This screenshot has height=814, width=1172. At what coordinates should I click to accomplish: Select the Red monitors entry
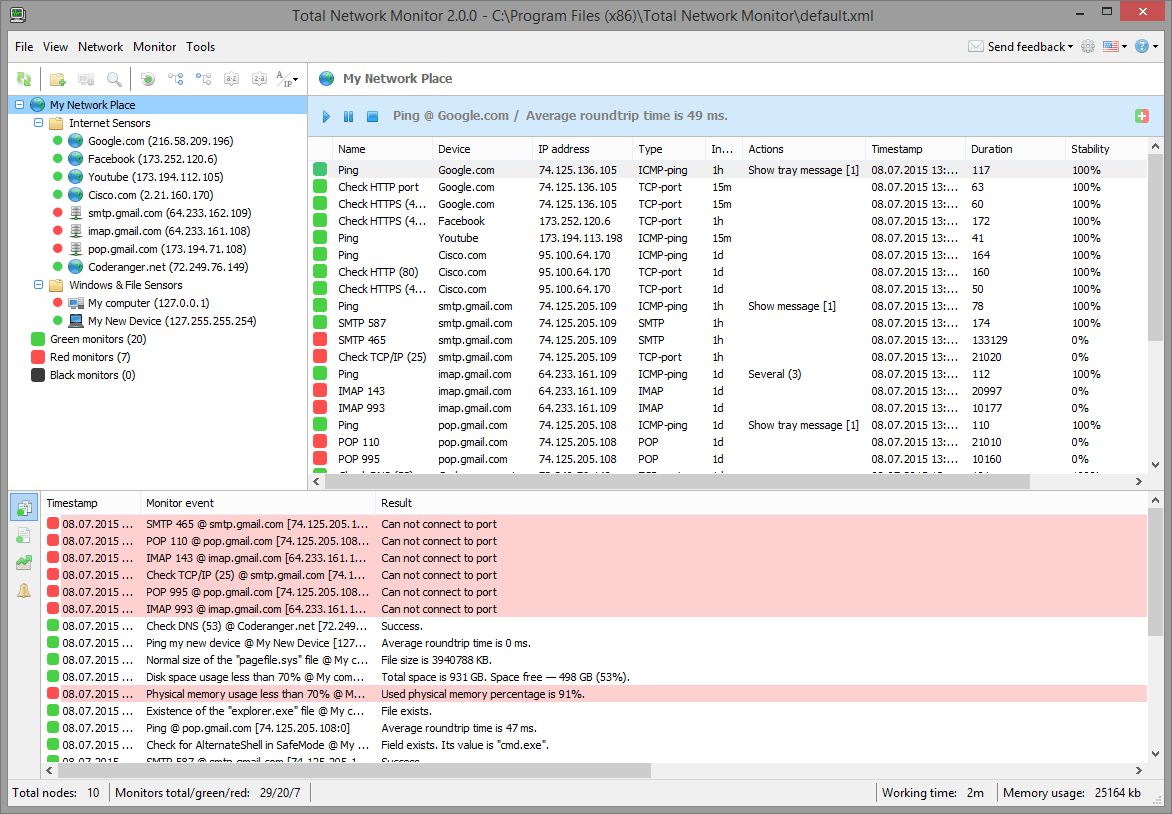(89, 356)
